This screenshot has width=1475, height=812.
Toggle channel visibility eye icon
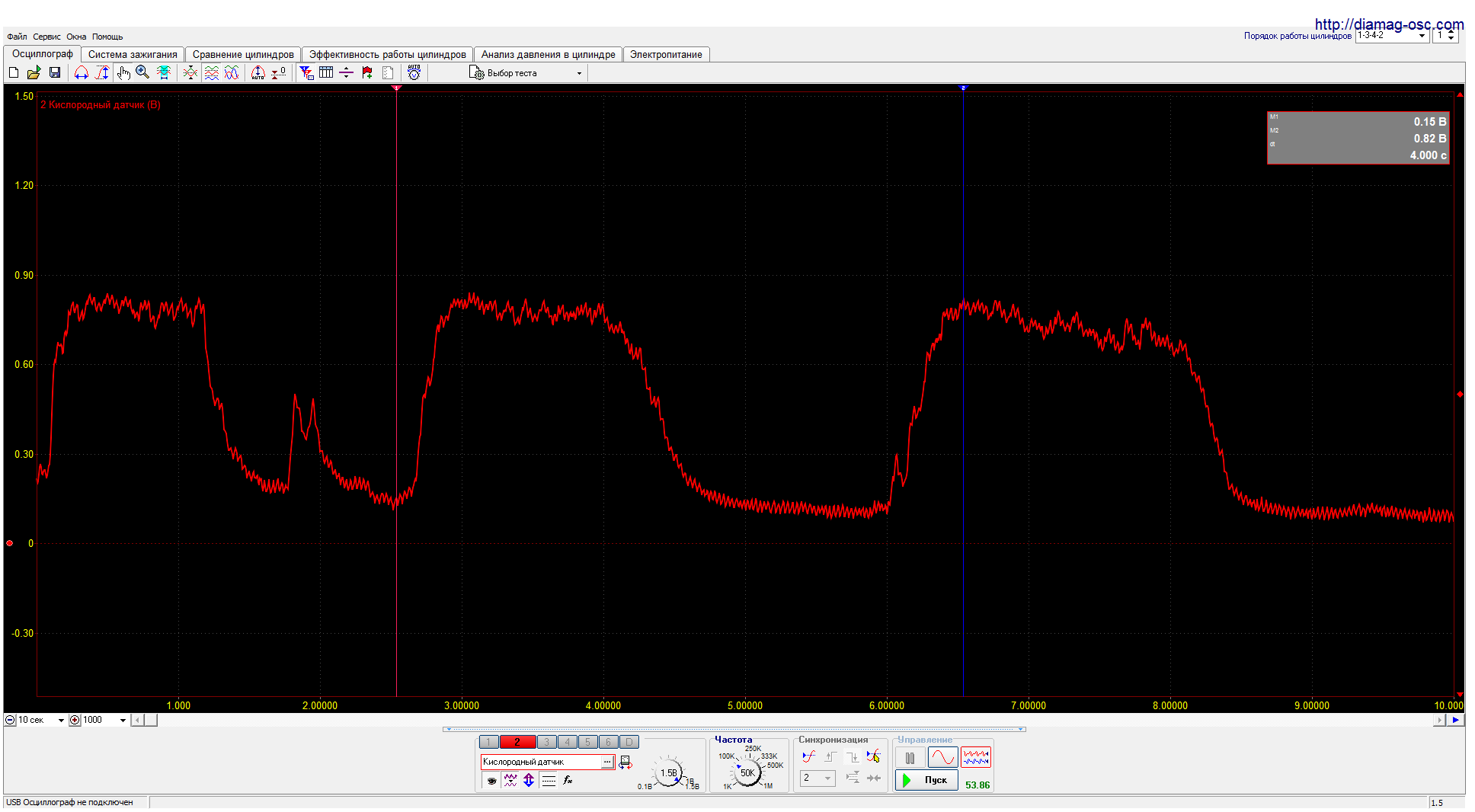click(x=491, y=780)
